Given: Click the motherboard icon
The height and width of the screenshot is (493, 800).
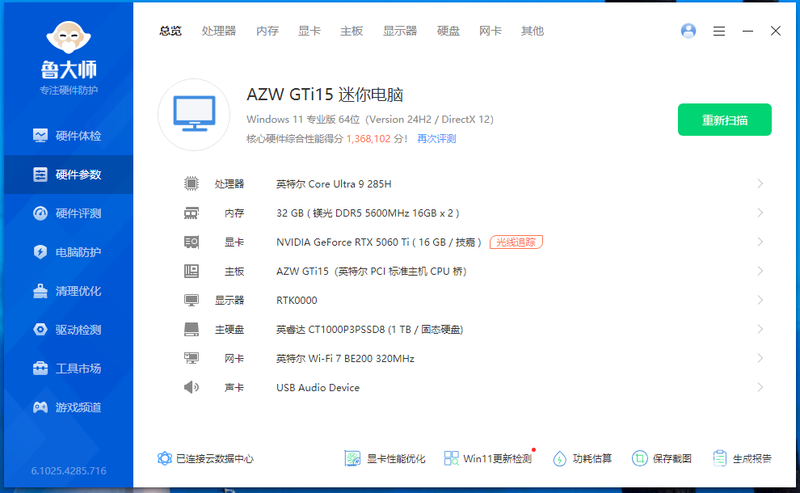Looking at the screenshot, I should click(191, 271).
